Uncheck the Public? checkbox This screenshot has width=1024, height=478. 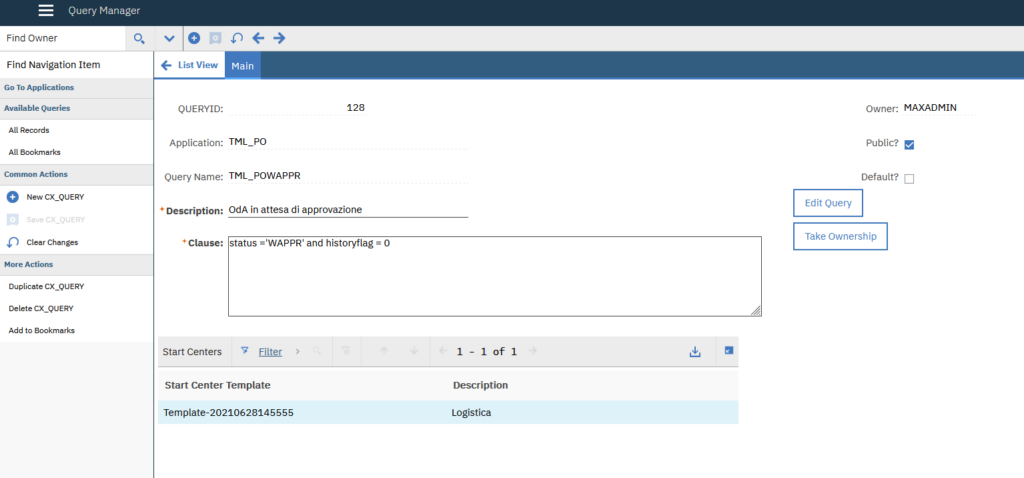[x=909, y=144]
